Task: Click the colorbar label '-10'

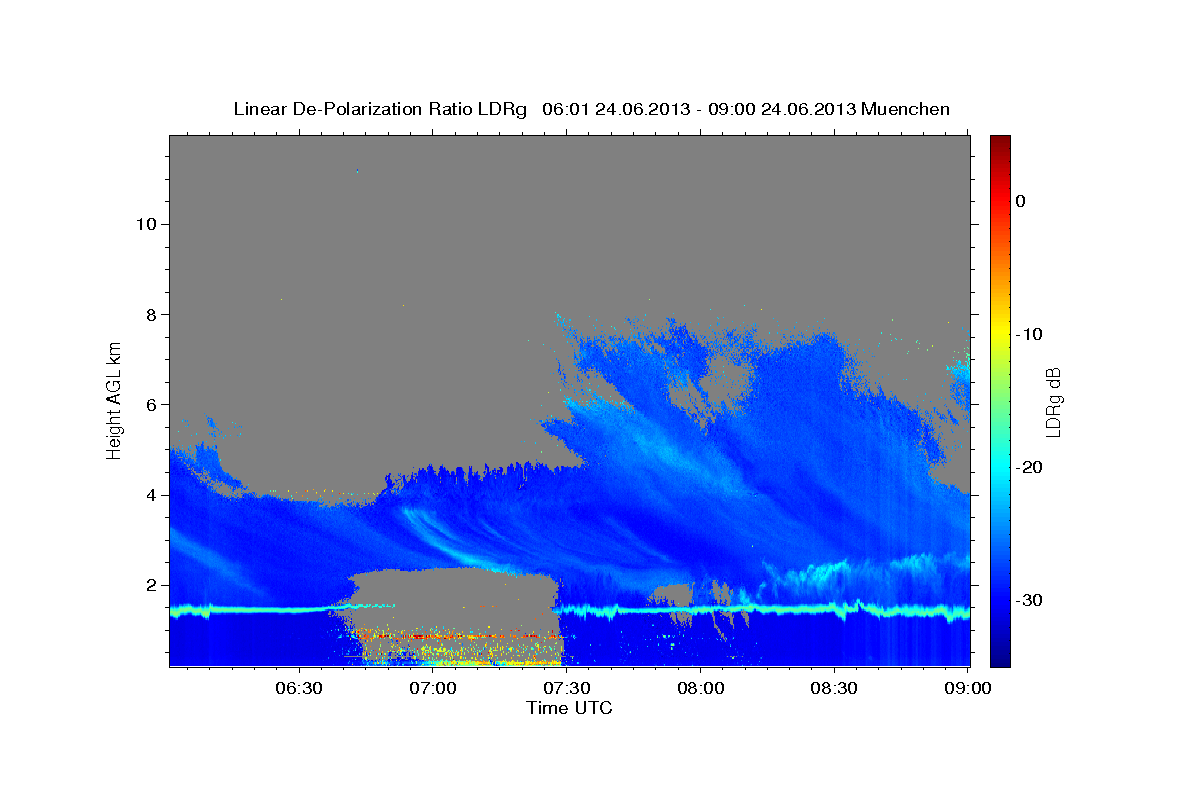Action: point(1029,334)
